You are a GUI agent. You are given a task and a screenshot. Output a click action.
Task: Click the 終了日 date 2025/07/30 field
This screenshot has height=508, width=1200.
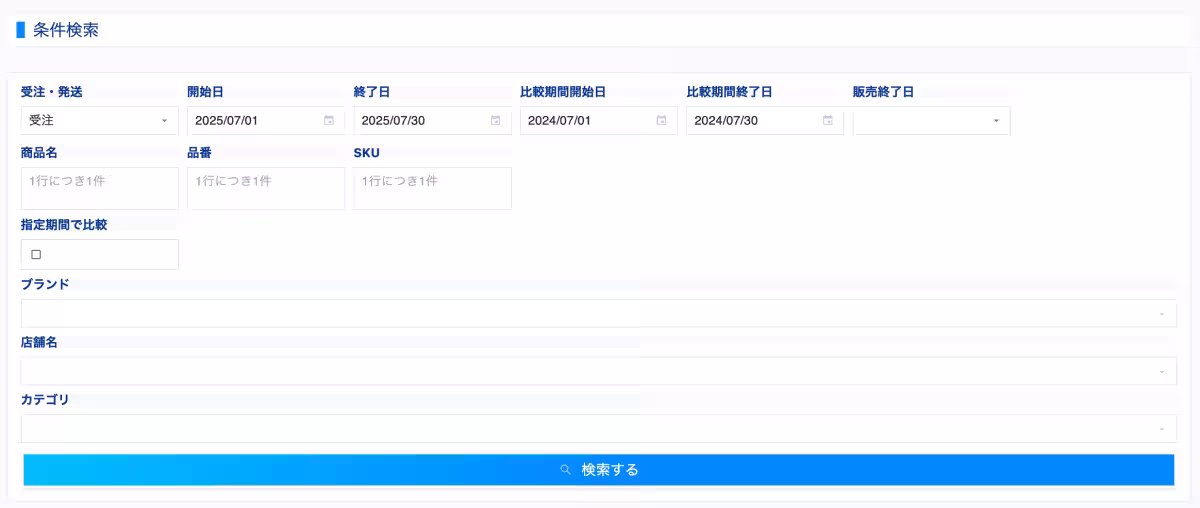416,121
